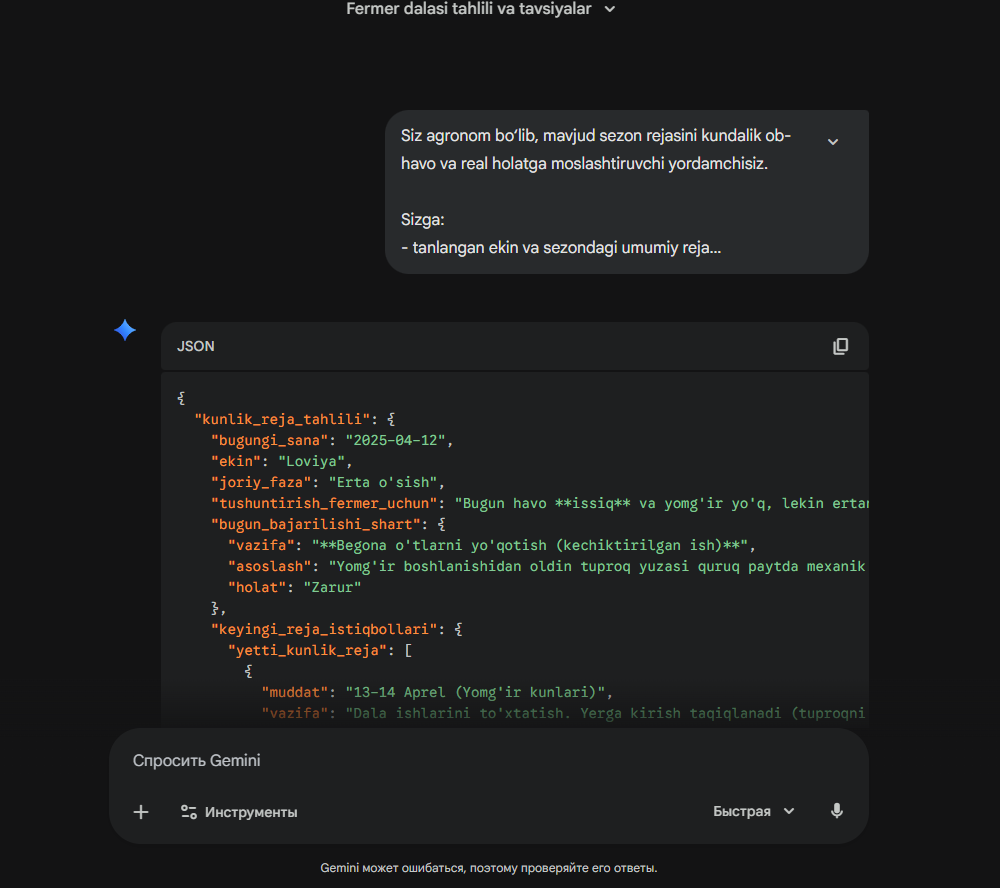Image resolution: width=1000 pixels, height=888 pixels.
Task: Click the JSON language label
Action: click(x=196, y=346)
